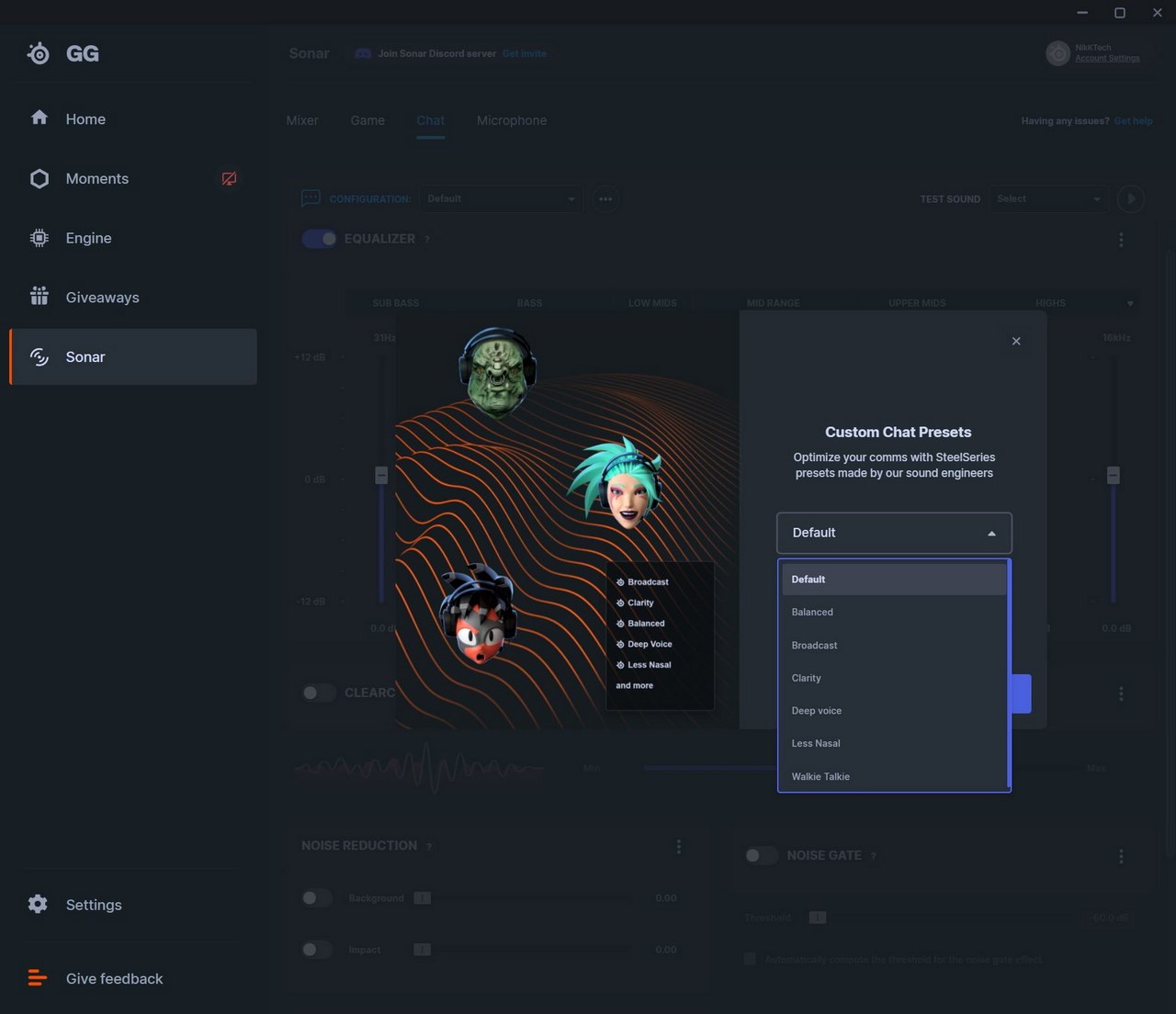The image size is (1176, 1014).
Task: Open the Engine chip icon
Action: pos(40,238)
